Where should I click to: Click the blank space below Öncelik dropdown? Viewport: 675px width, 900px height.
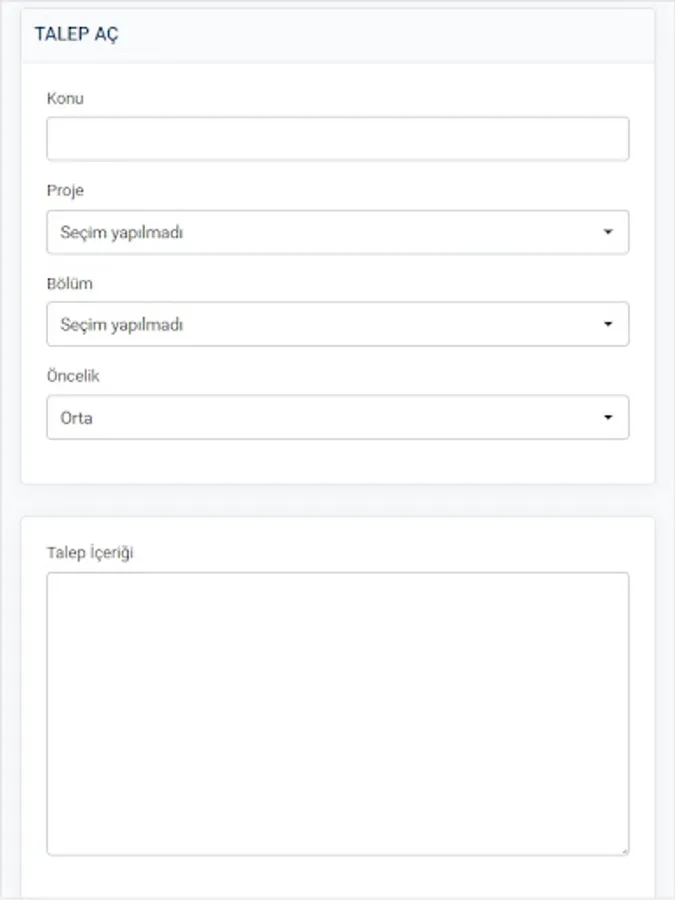337,461
